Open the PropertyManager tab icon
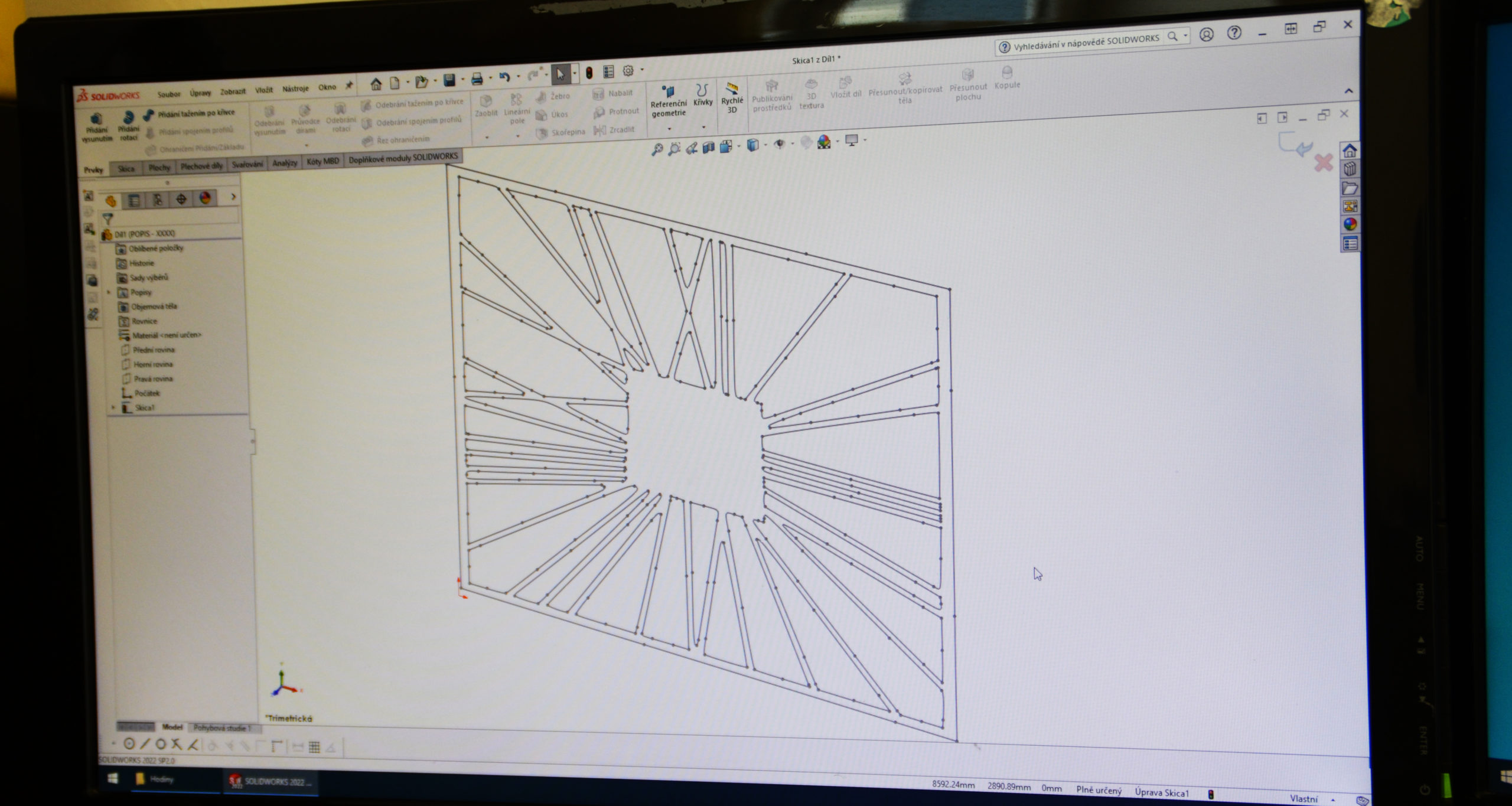 [x=134, y=200]
